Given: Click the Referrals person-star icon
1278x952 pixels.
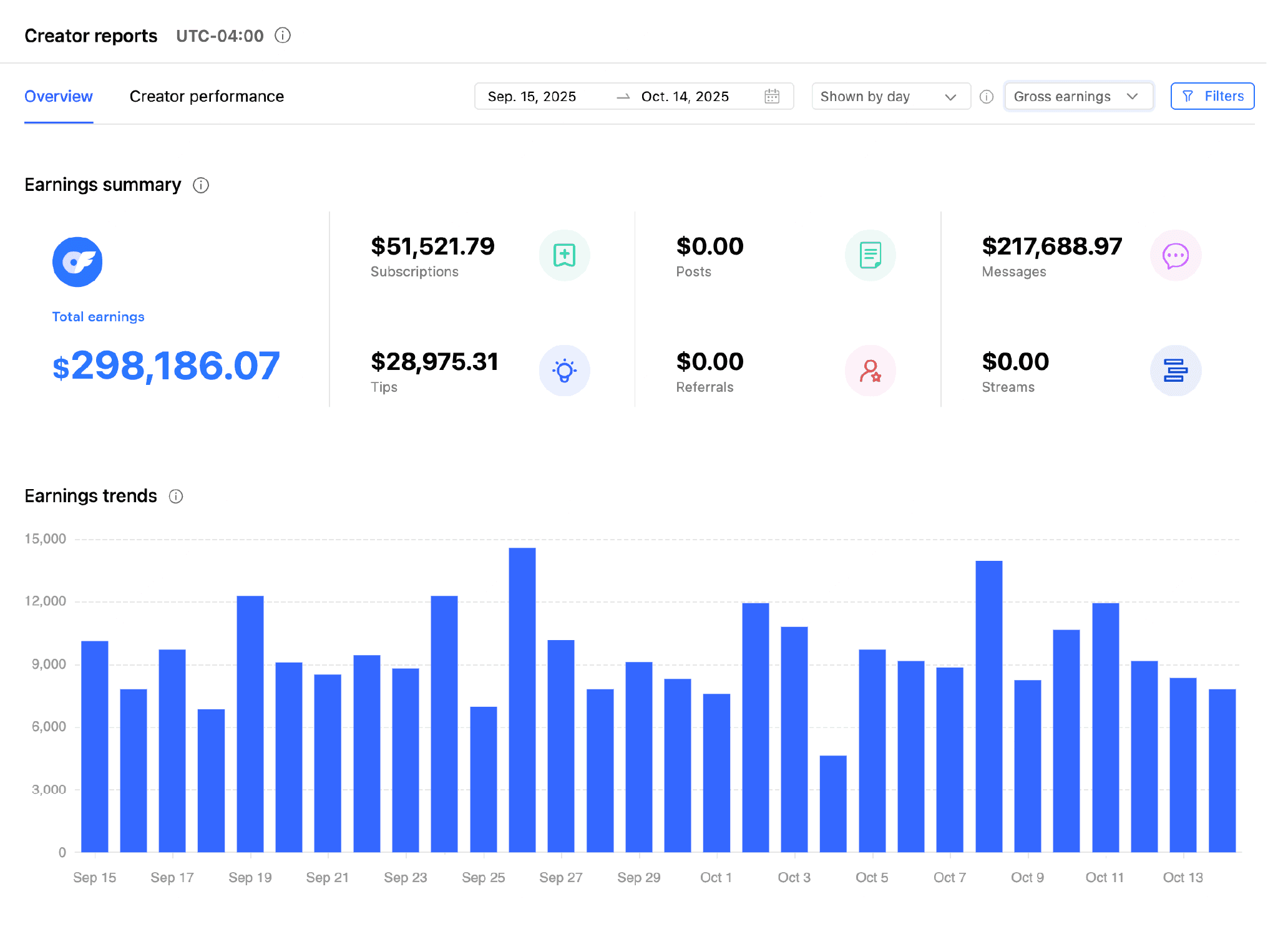Looking at the screenshot, I should tap(870, 371).
